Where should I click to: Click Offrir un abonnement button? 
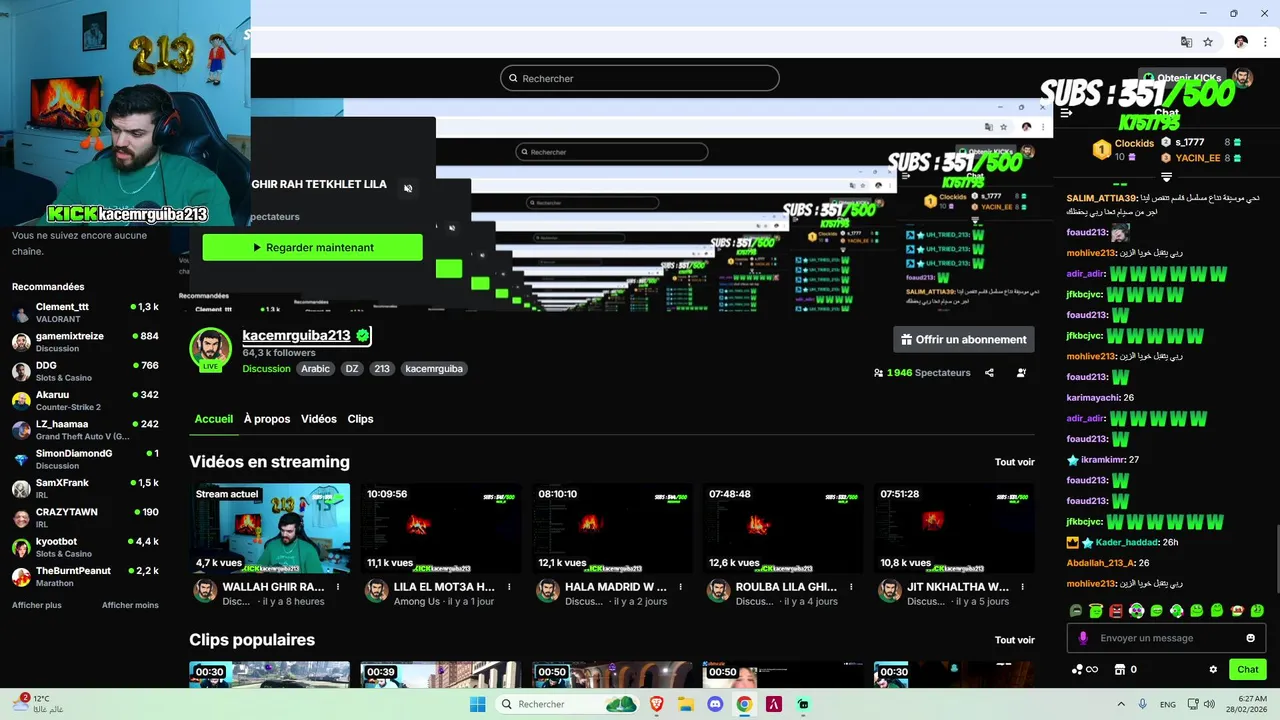pos(964,339)
